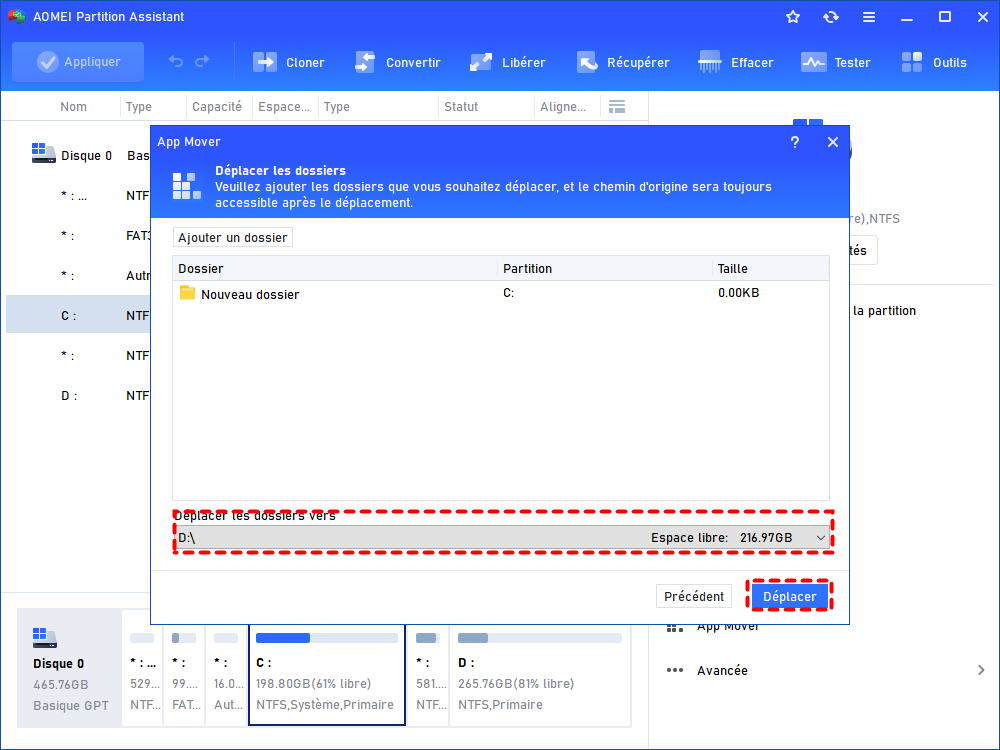Click the star favorite icon in title bar

click(792, 16)
